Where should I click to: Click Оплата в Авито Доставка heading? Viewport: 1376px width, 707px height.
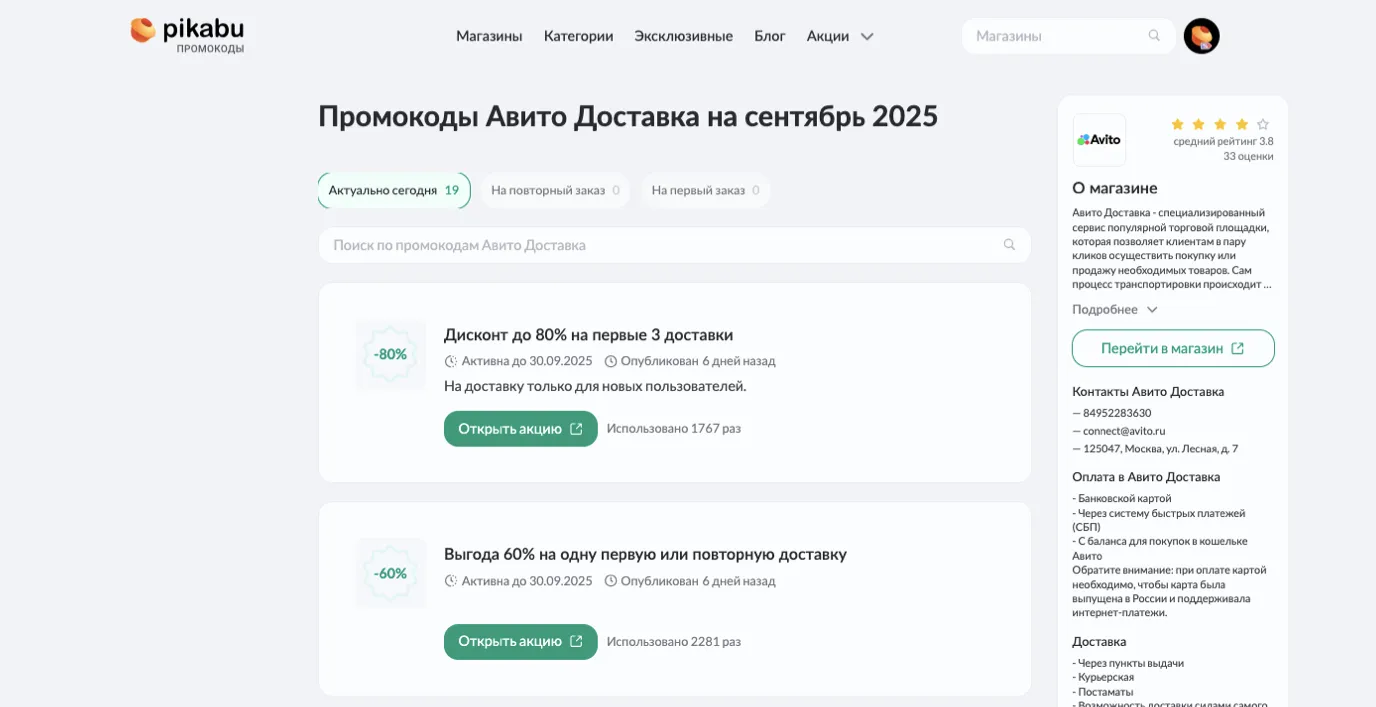[1146, 477]
